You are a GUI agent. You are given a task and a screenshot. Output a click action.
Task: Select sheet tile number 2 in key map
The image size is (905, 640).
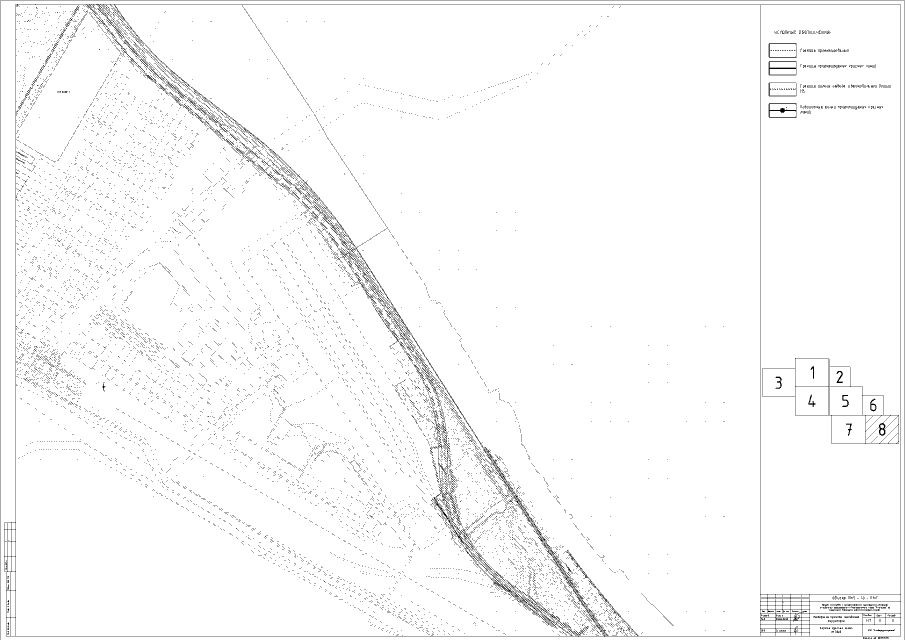(x=841, y=378)
